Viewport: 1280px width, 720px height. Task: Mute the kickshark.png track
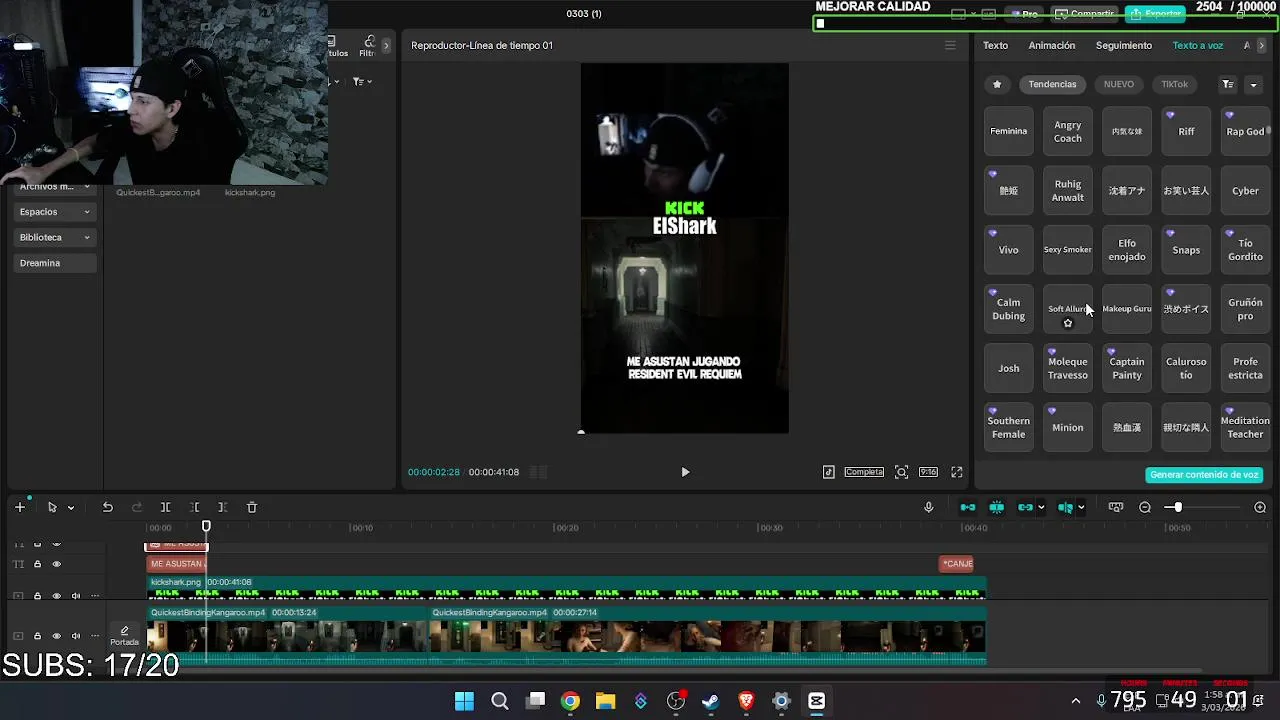point(75,596)
